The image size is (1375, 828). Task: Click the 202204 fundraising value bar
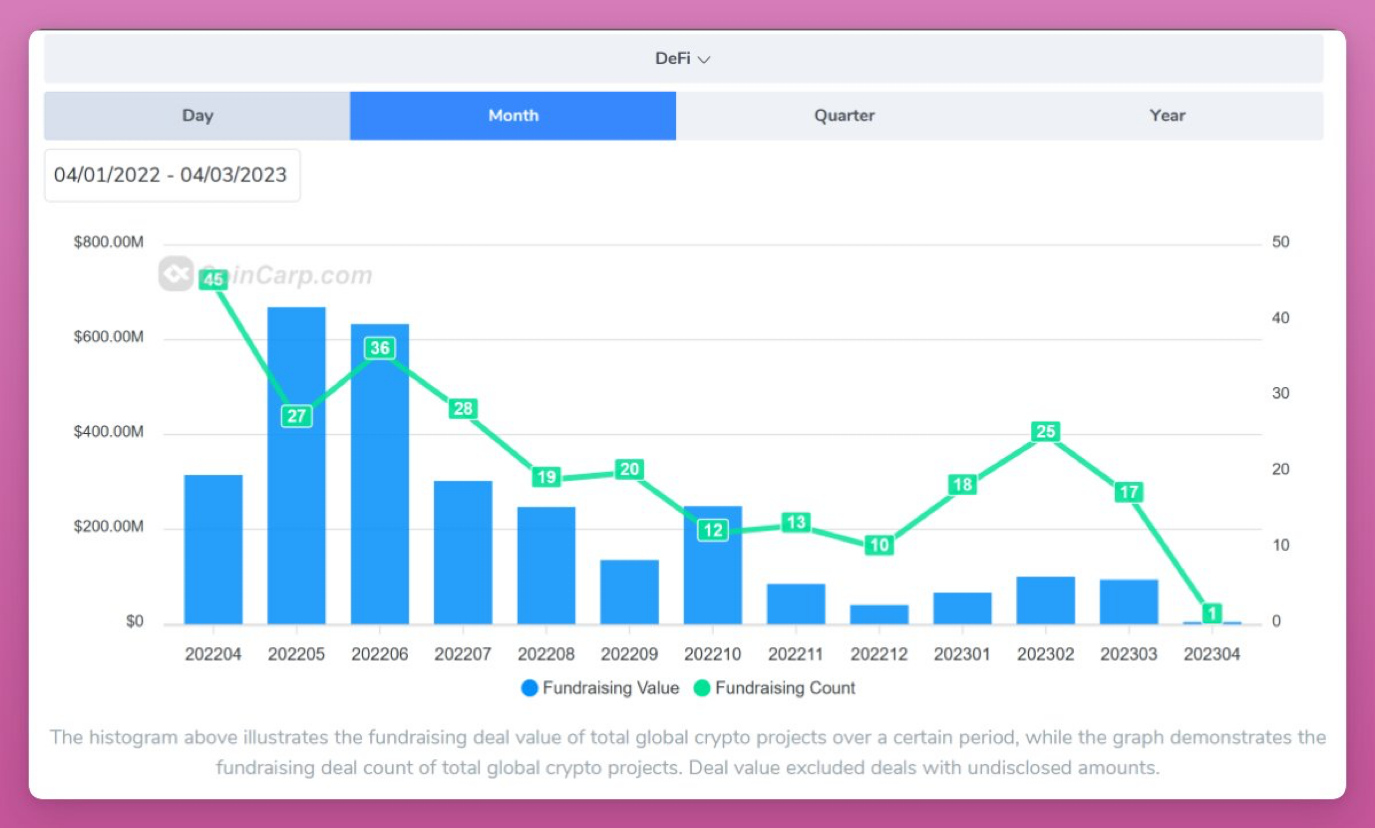(213, 550)
